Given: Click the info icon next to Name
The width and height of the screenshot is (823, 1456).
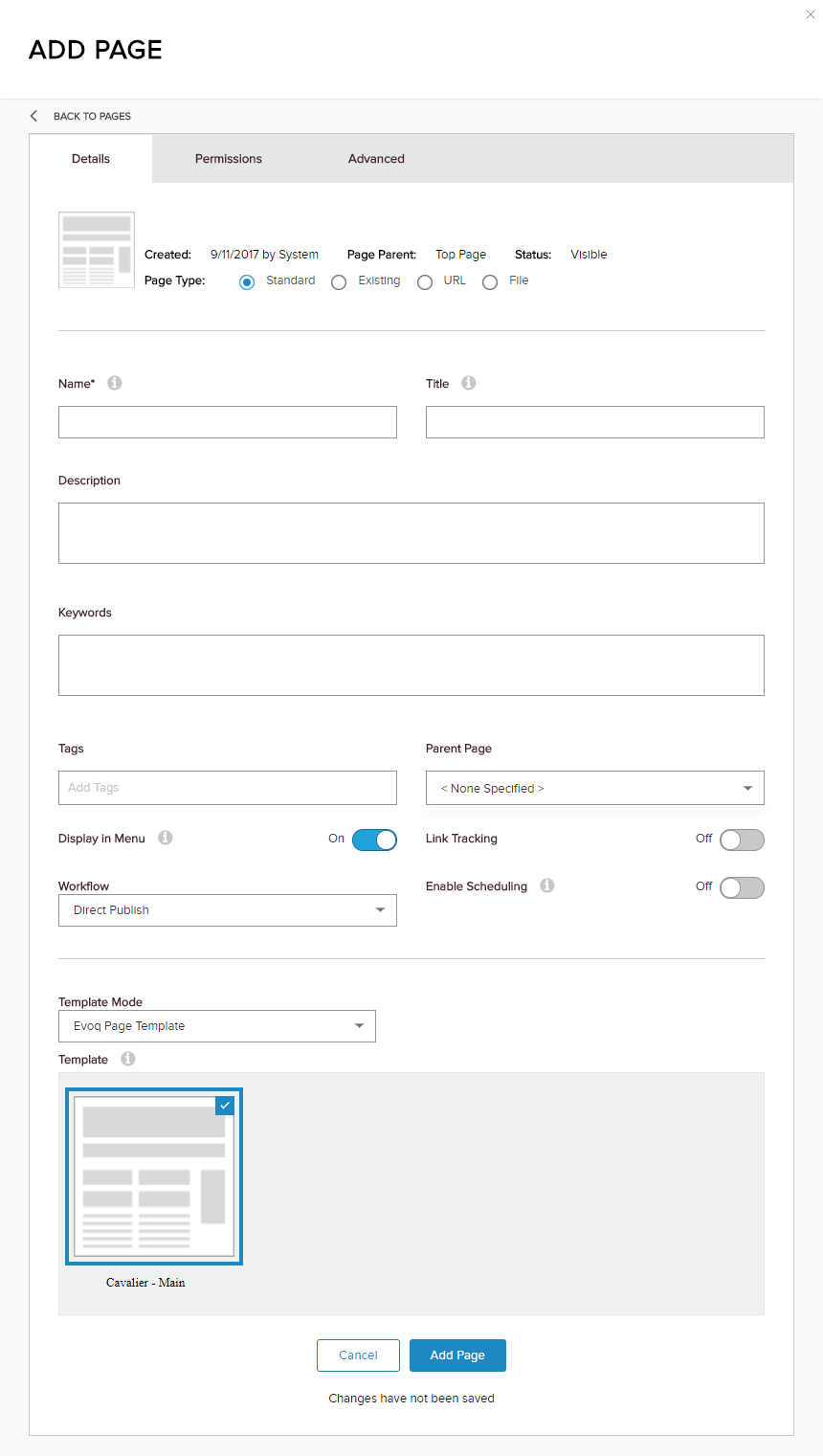Looking at the screenshot, I should pos(115,383).
